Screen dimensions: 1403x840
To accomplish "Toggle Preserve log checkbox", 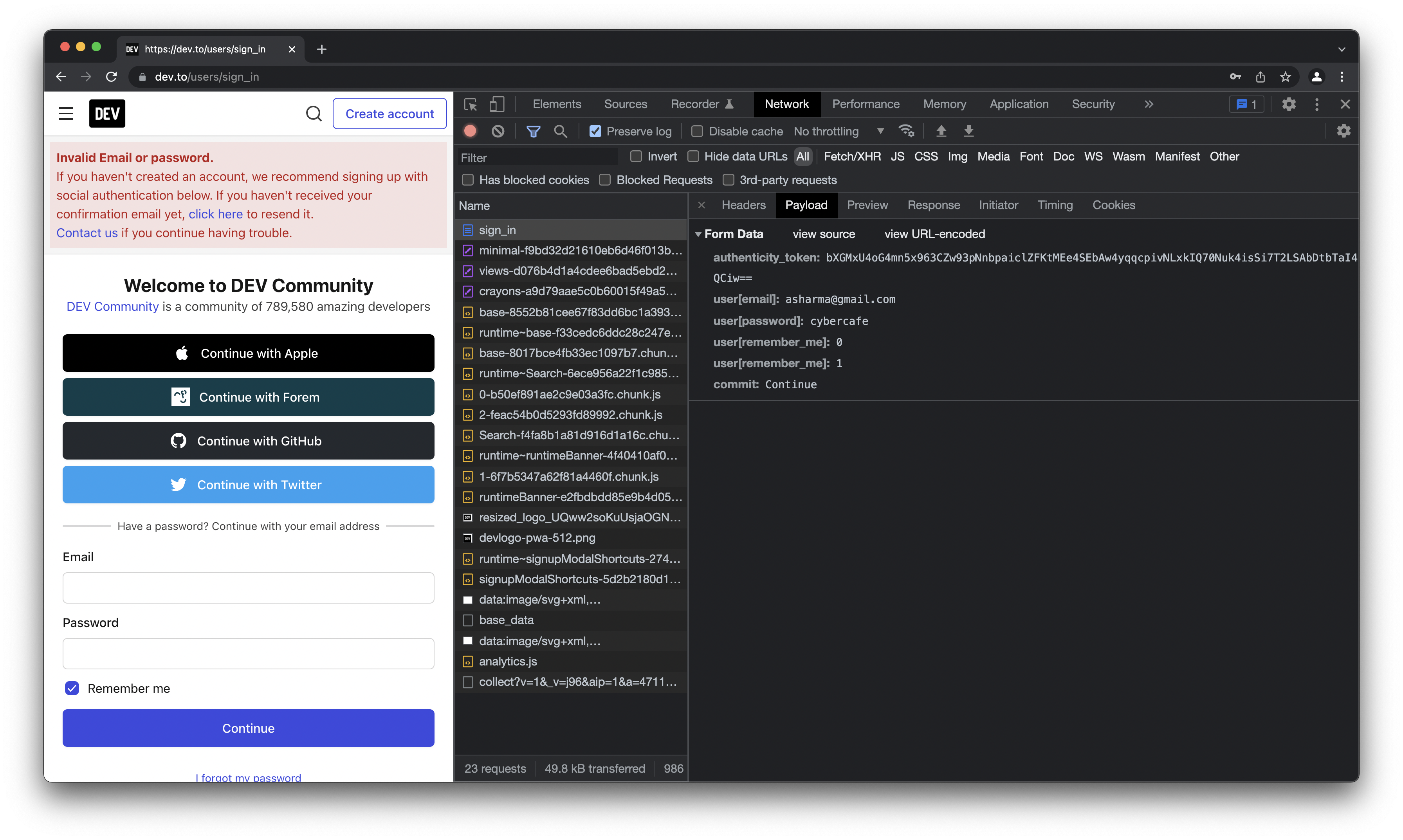I will (595, 131).
